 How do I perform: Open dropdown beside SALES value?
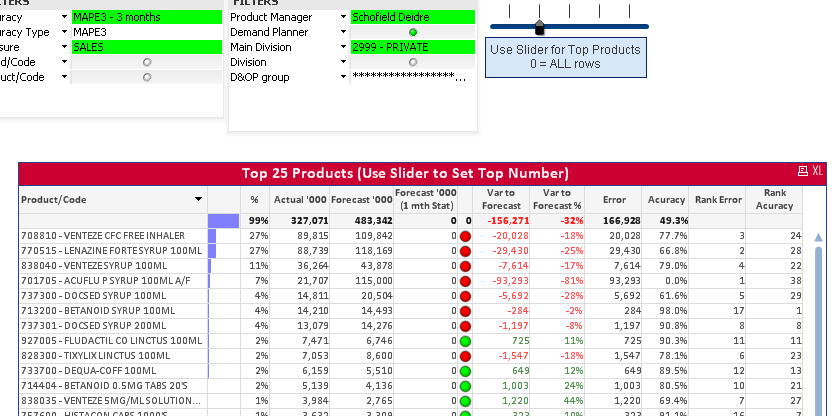tap(64, 47)
